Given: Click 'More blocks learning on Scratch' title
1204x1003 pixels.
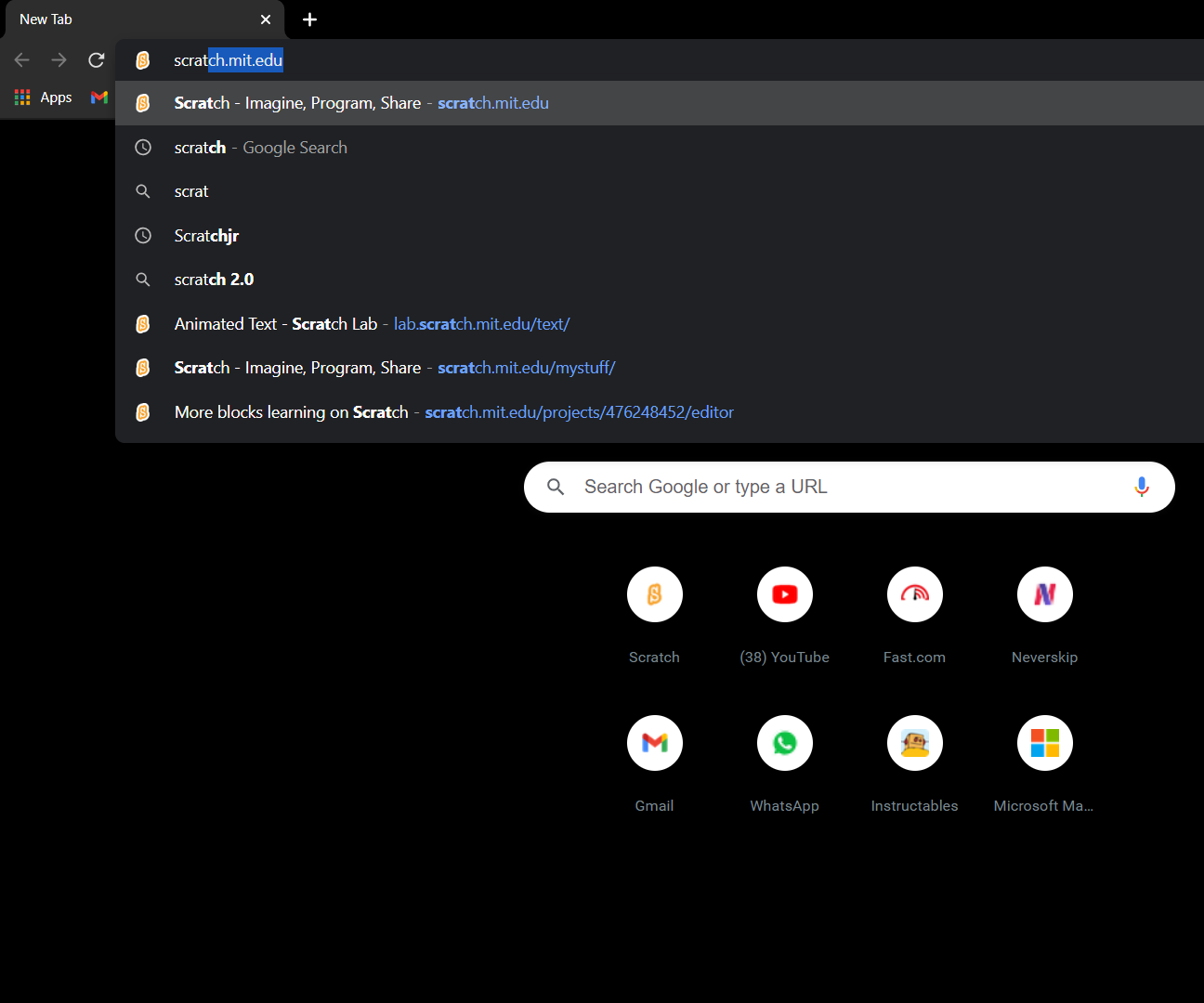Looking at the screenshot, I should pyautogui.click(x=292, y=412).
